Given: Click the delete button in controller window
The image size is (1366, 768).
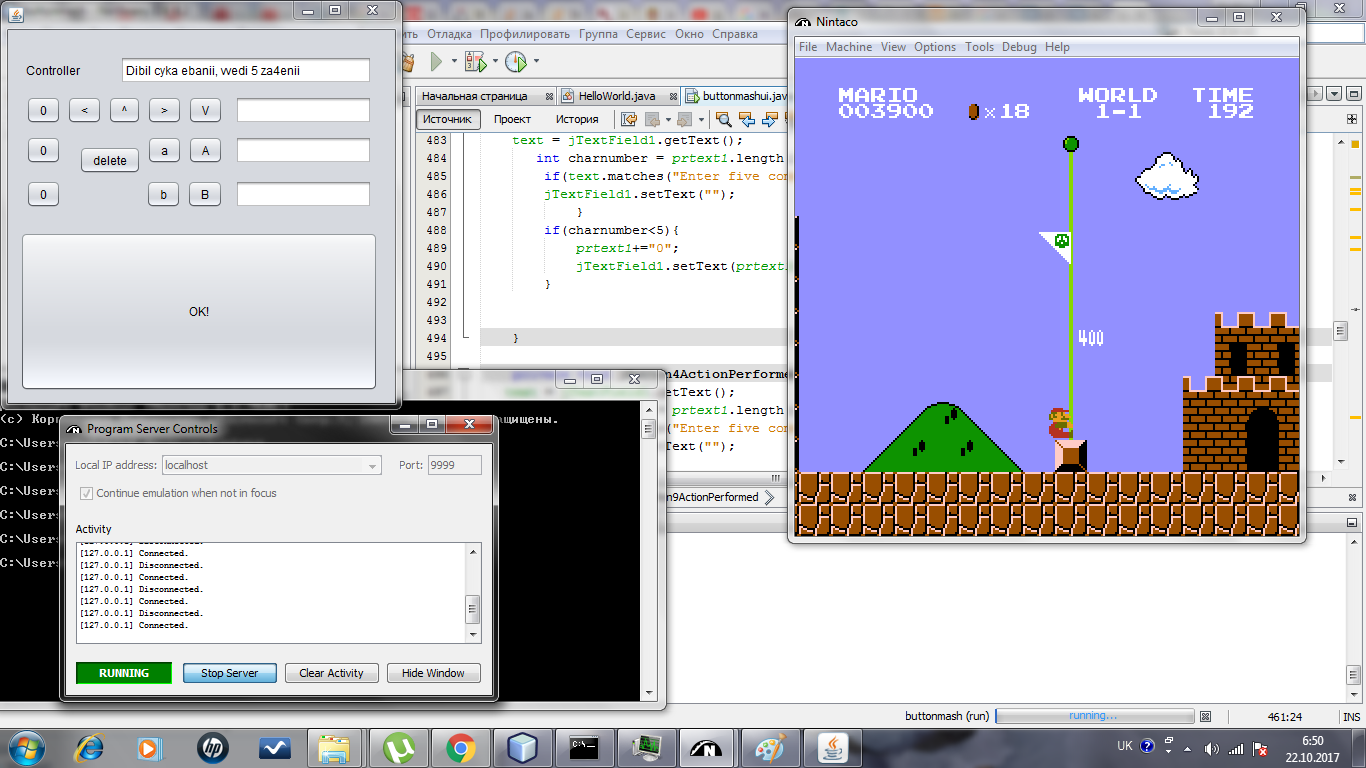Looking at the screenshot, I should [x=110, y=160].
